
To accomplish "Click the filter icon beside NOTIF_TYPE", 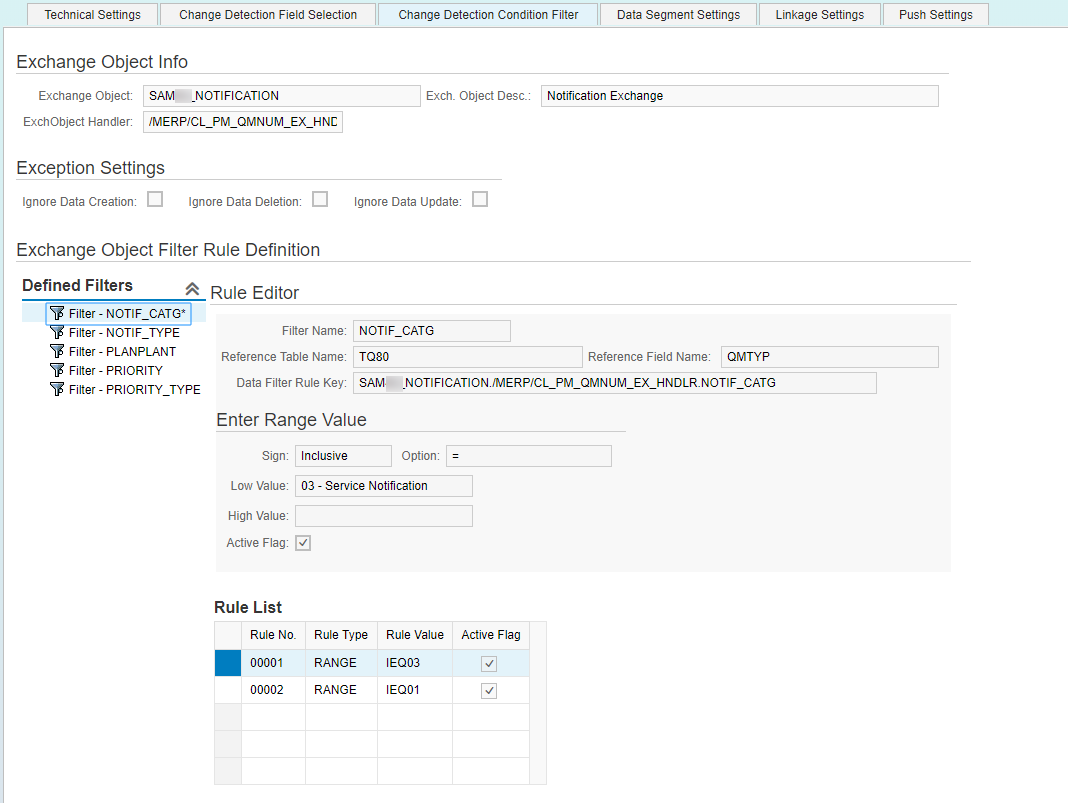I will 57,332.
